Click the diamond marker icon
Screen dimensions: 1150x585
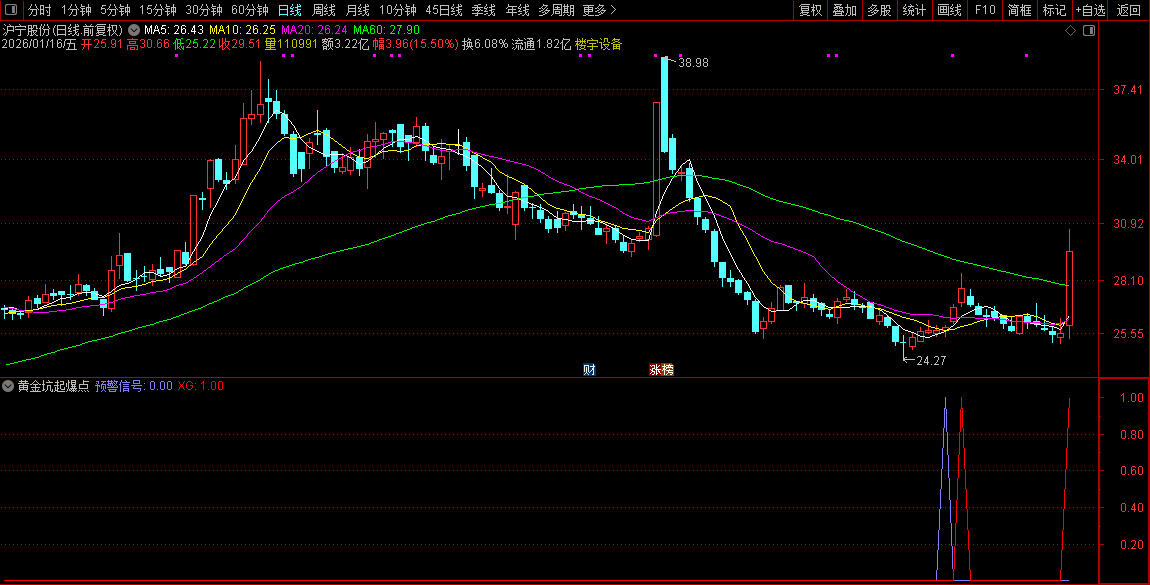[1070, 31]
